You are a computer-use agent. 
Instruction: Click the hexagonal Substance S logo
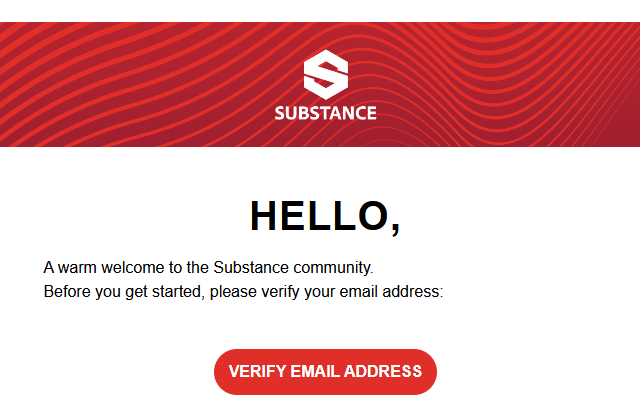(326, 75)
